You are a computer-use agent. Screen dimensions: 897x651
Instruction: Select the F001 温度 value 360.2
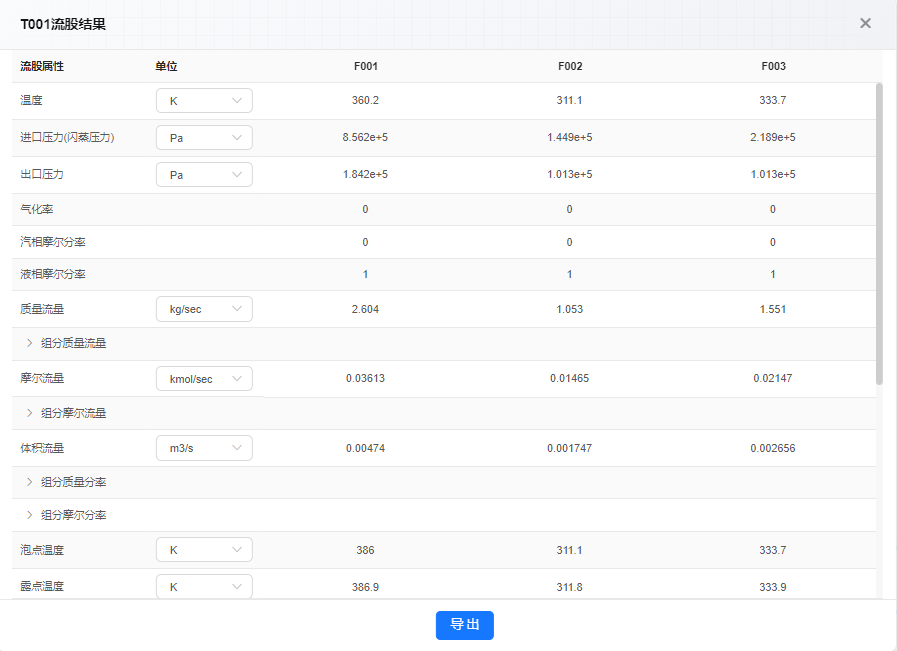tap(366, 100)
